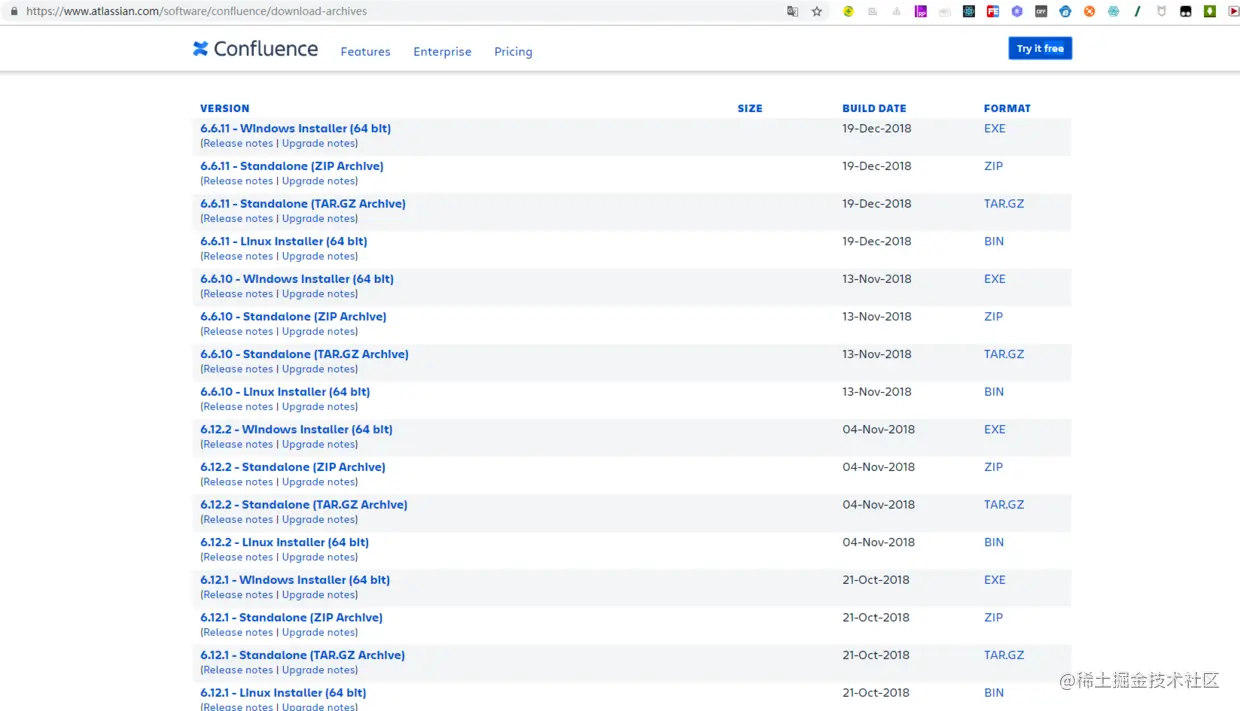Bookmark this page with the star icon
Viewport: 1240px width, 711px height.
coord(817,11)
